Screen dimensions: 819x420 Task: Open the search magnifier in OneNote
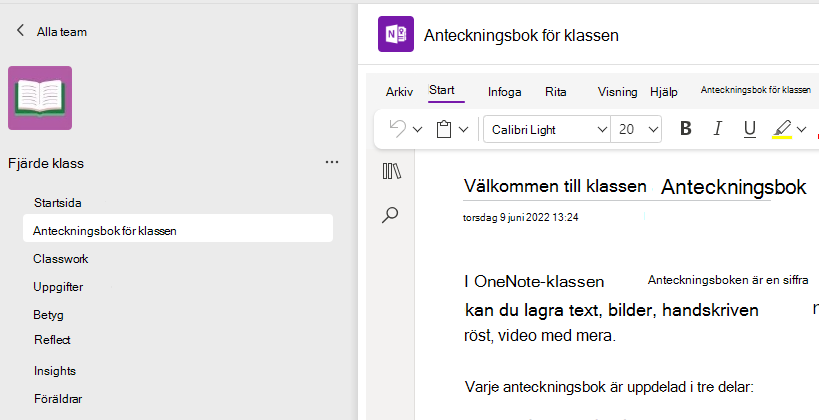pyautogui.click(x=390, y=215)
